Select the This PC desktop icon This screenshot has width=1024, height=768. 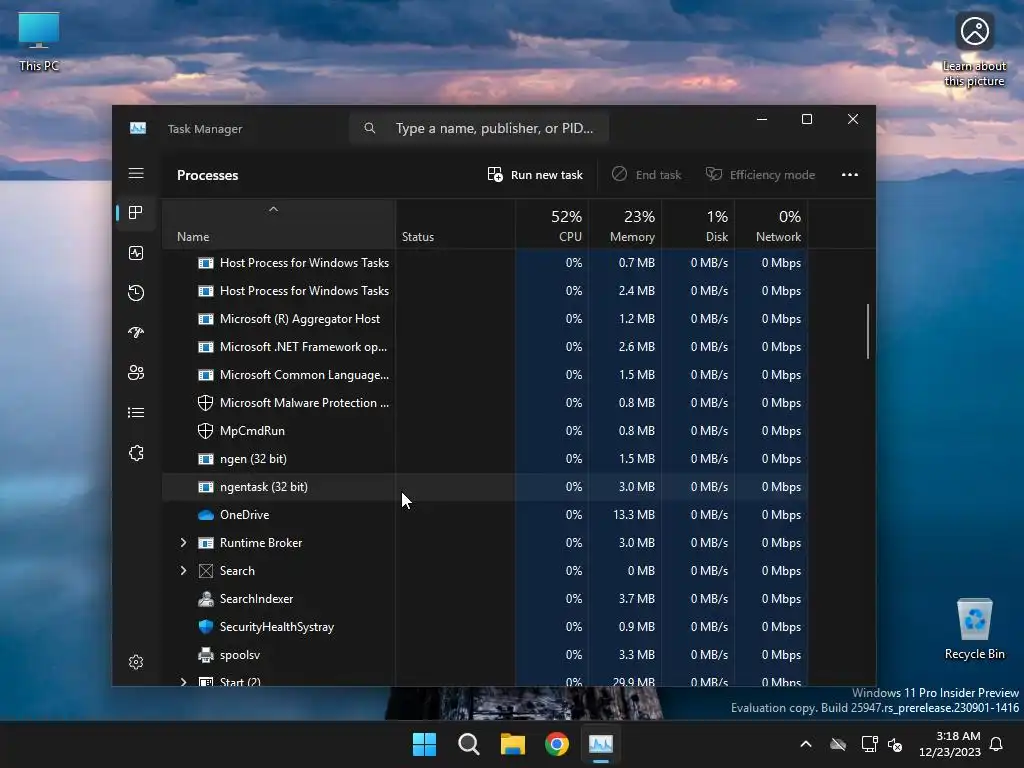point(39,42)
